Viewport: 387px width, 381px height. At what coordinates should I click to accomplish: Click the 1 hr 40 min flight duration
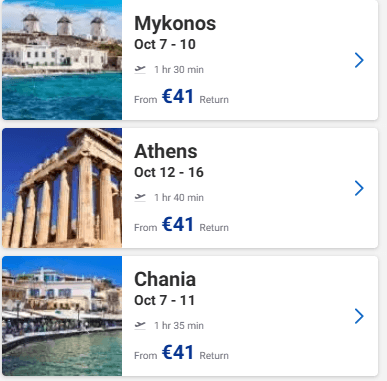click(x=179, y=198)
